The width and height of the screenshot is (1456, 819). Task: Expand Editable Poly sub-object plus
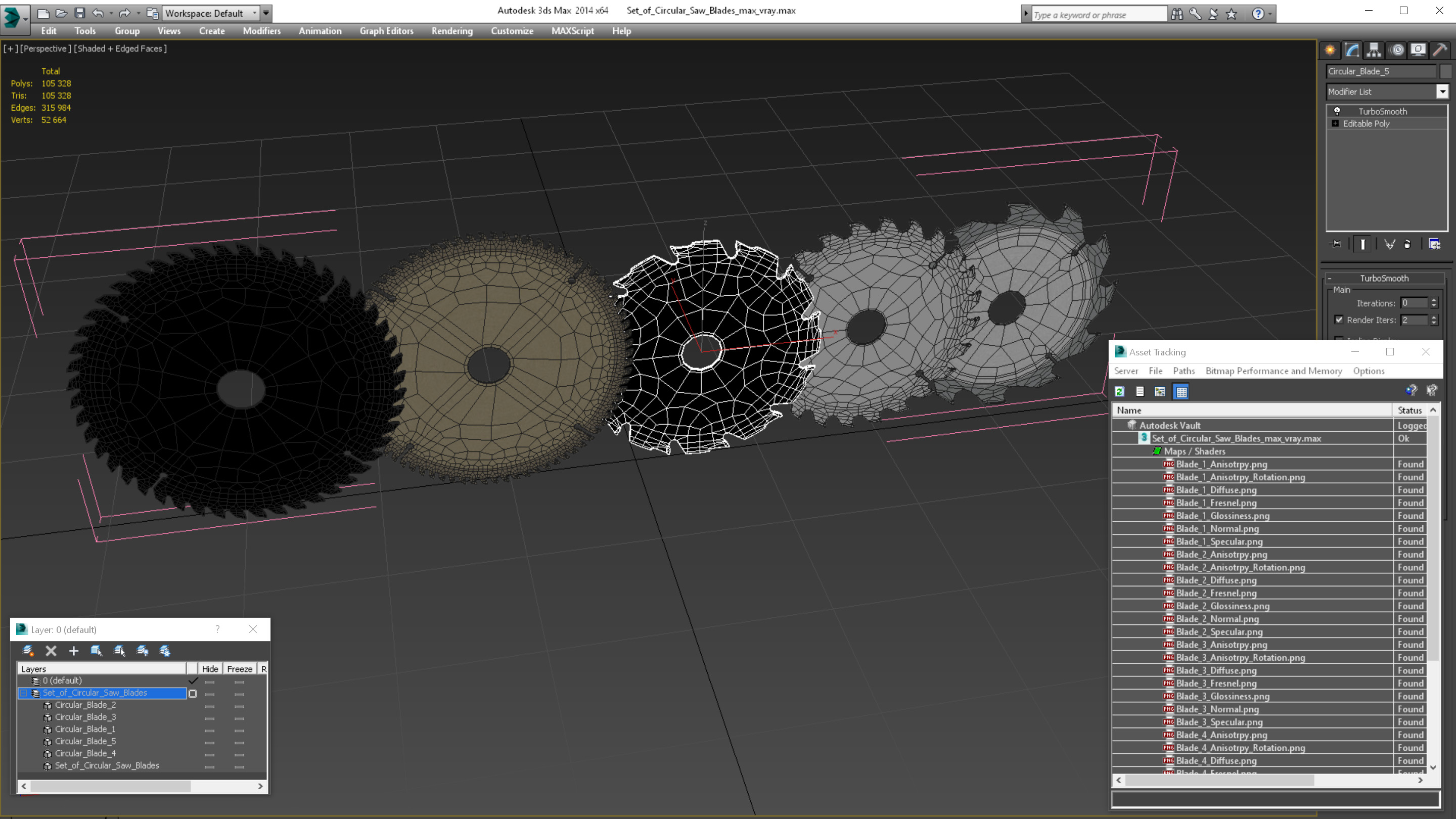tap(1336, 123)
